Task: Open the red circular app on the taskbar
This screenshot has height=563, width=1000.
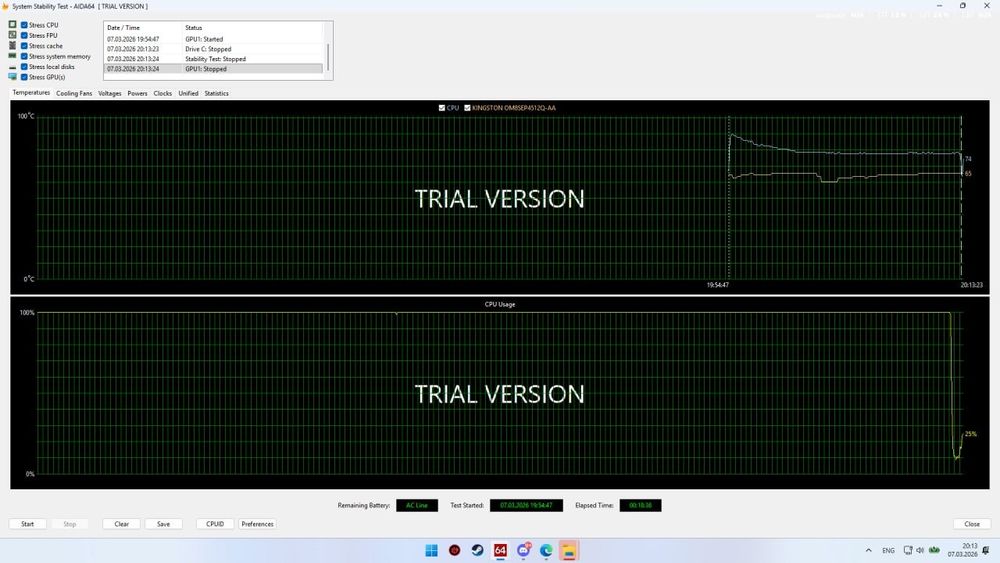Action: click(454, 550)
